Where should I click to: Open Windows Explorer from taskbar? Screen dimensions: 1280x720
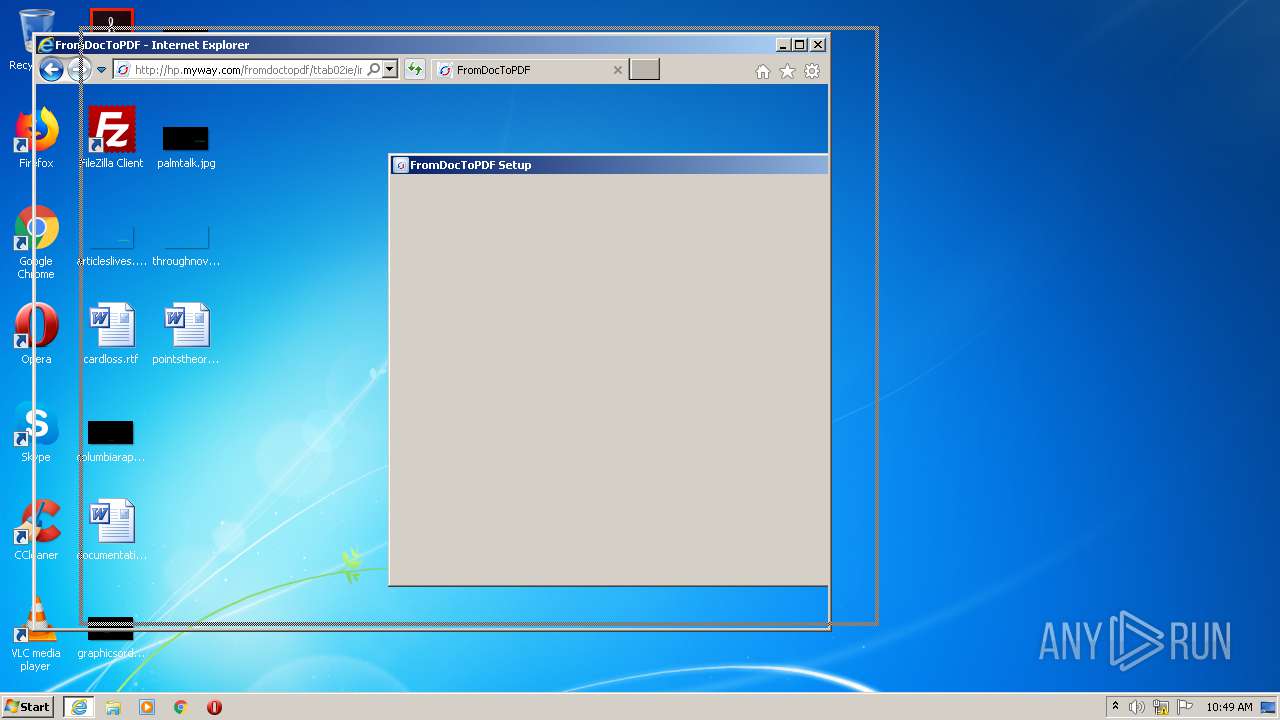pyautogui.click(x=113, y=707)
